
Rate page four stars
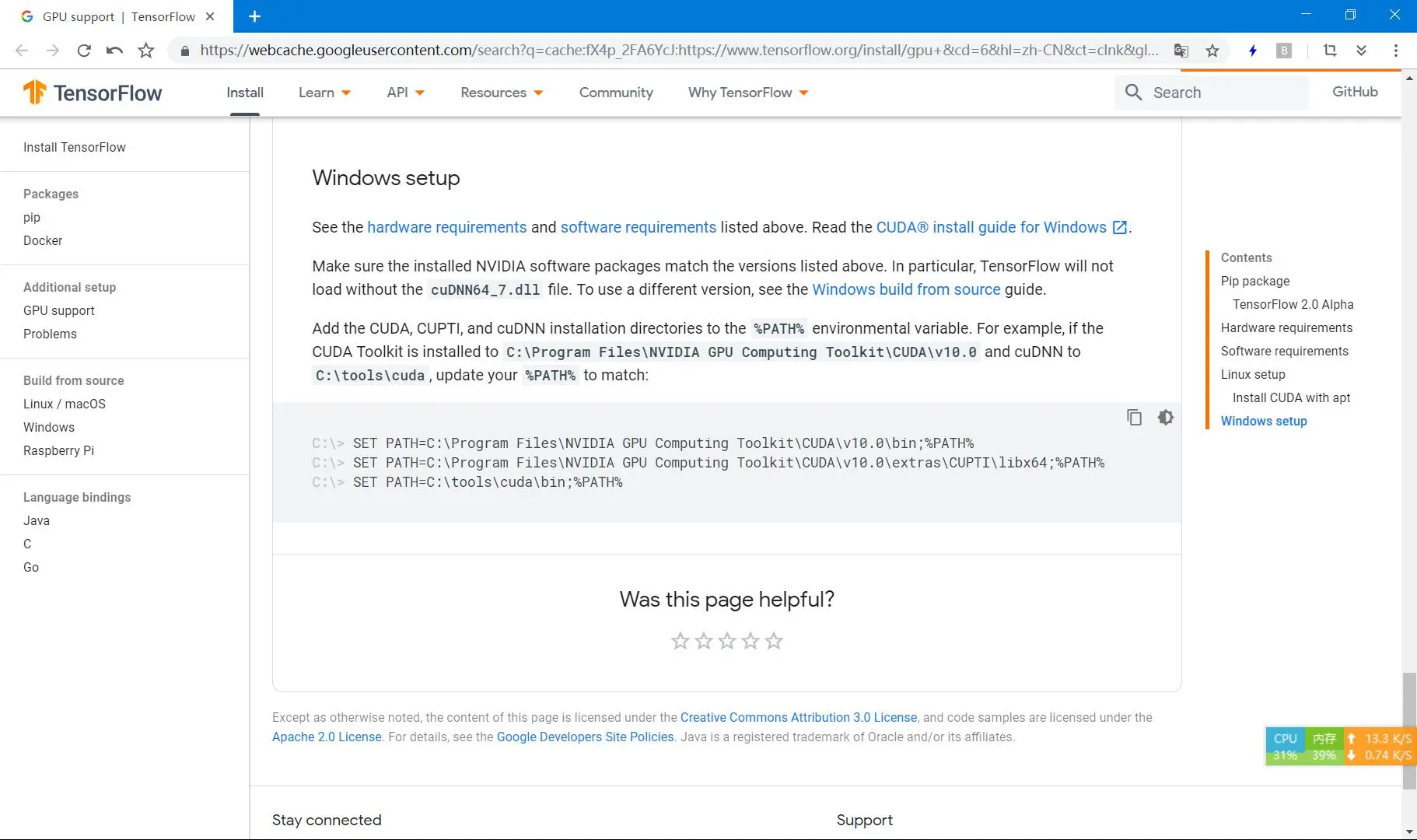click(750, 641)
